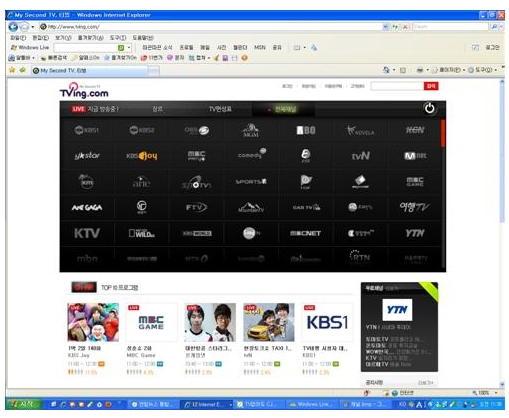
Task: Switch to the Windows Live taskbar window
Action: coord(312,404)
